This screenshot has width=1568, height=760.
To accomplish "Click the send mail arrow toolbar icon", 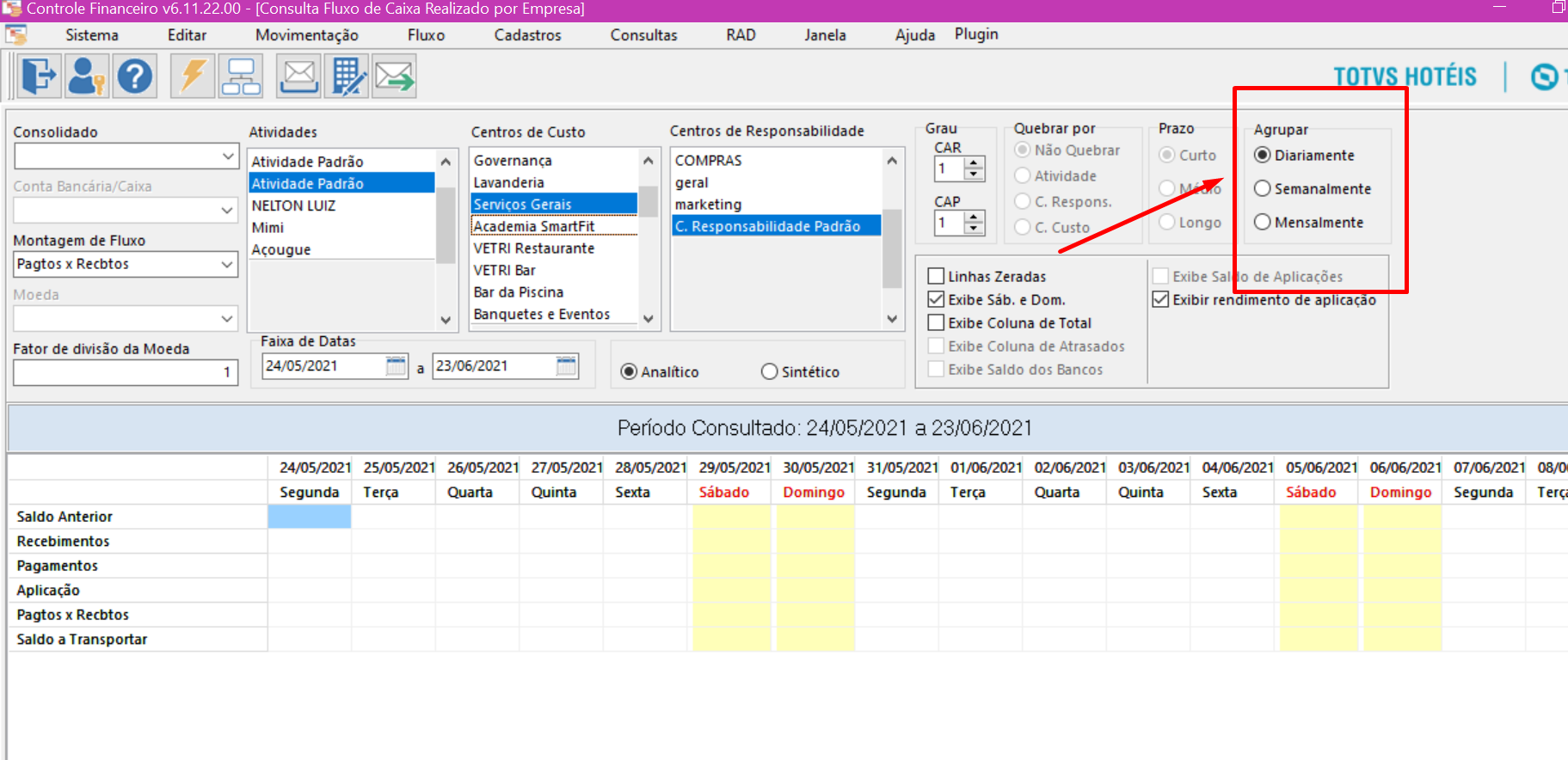I will pyautogui.click(x=395, y=77).
